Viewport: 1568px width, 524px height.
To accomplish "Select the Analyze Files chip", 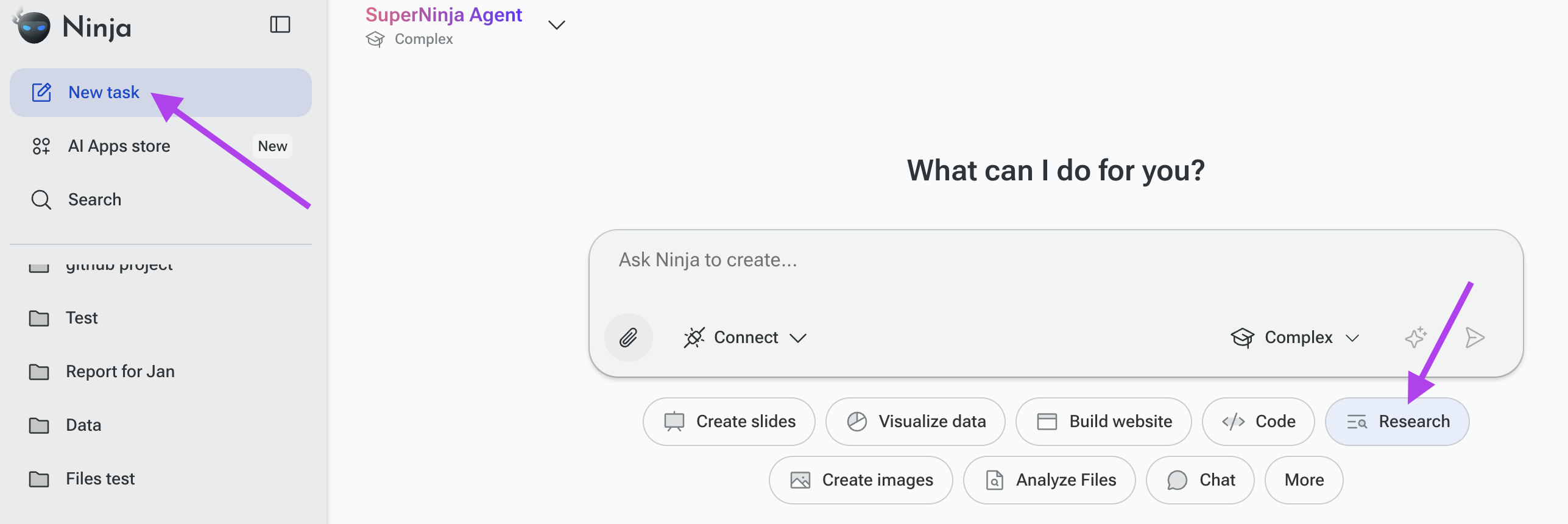I will (x=1049, y=480).
